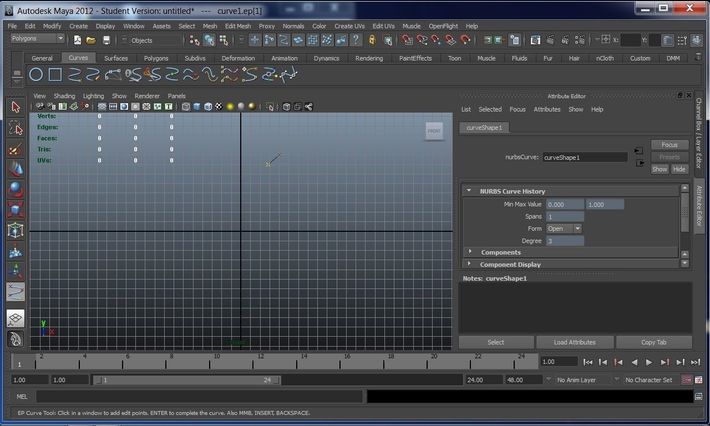Click the Select button at the bottom
Screen dimensions: 710x426
pos(496,342)
